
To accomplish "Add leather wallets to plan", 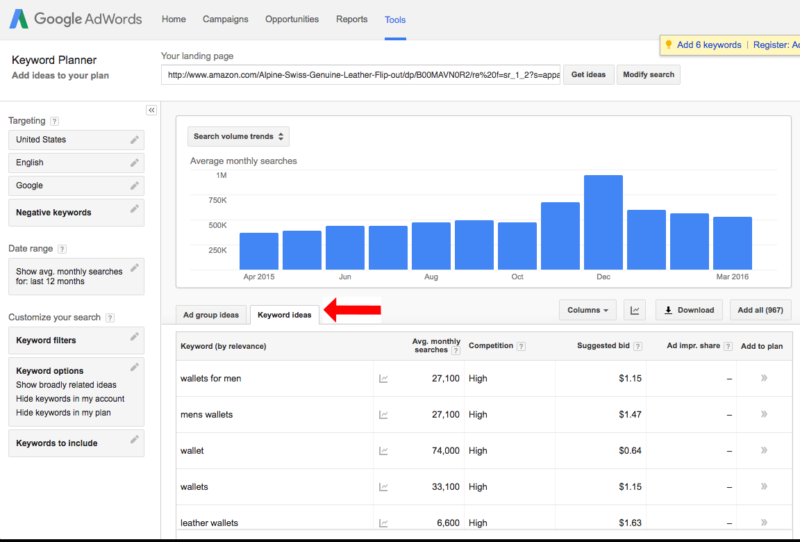I will click(x=764, y=523).
